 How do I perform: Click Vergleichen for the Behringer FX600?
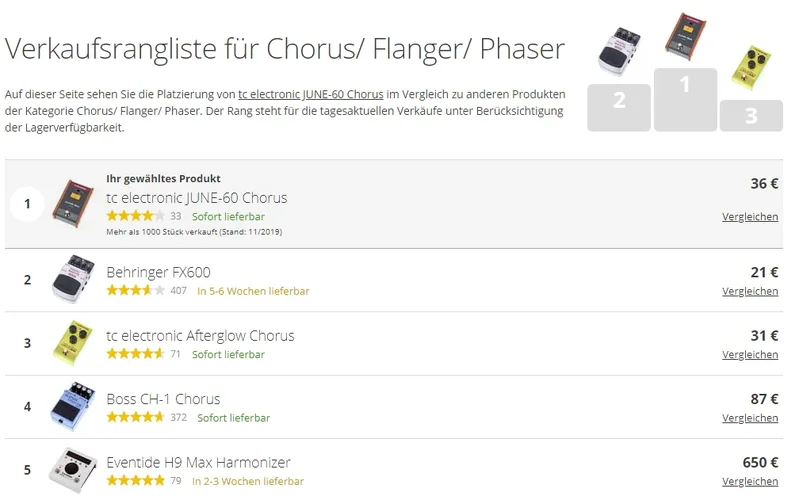pos(750,291)
